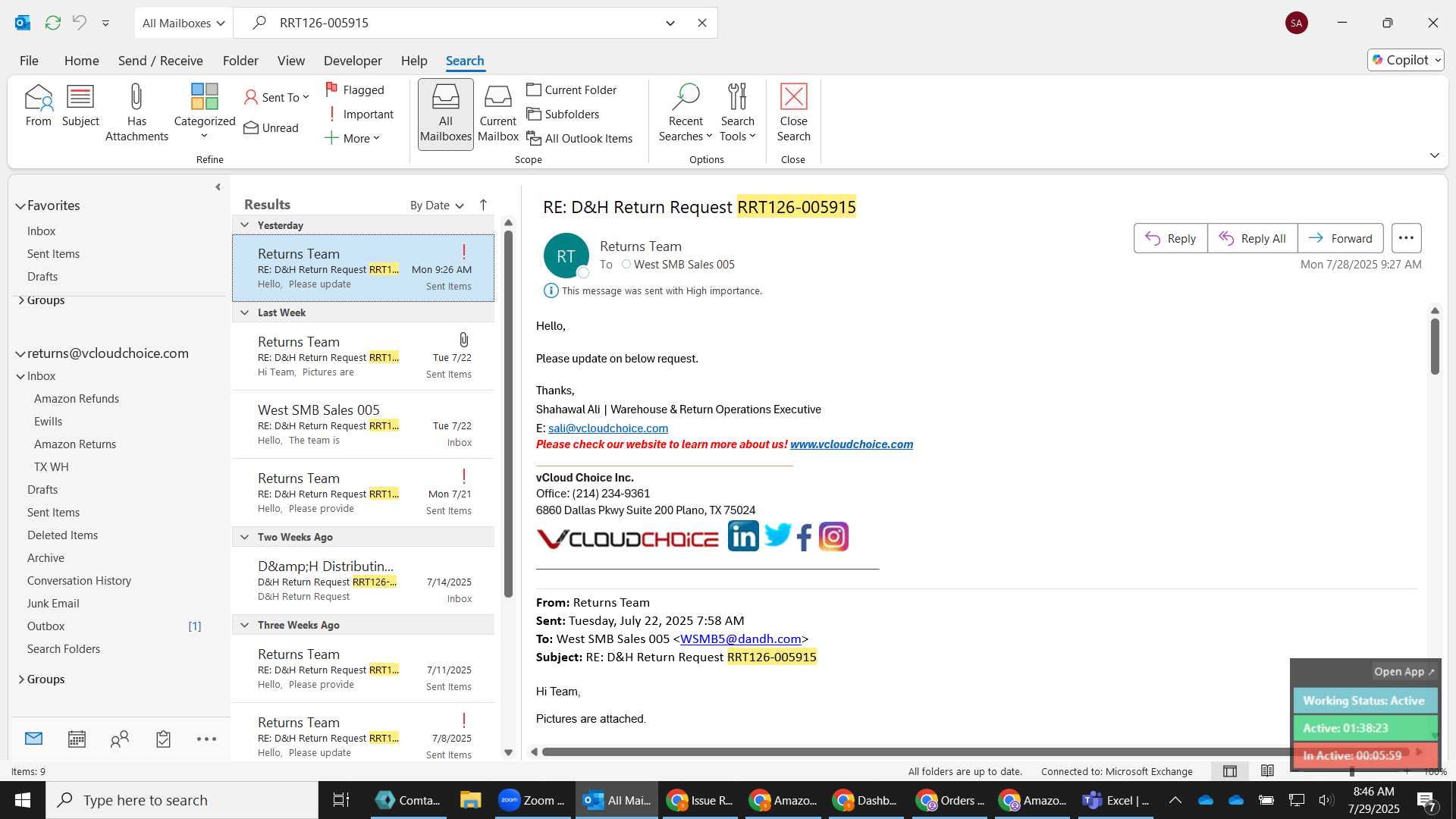Viewport: 1456px width, 819px height.
Task: Click the Forward button
Action: (x=1340, y=238)
